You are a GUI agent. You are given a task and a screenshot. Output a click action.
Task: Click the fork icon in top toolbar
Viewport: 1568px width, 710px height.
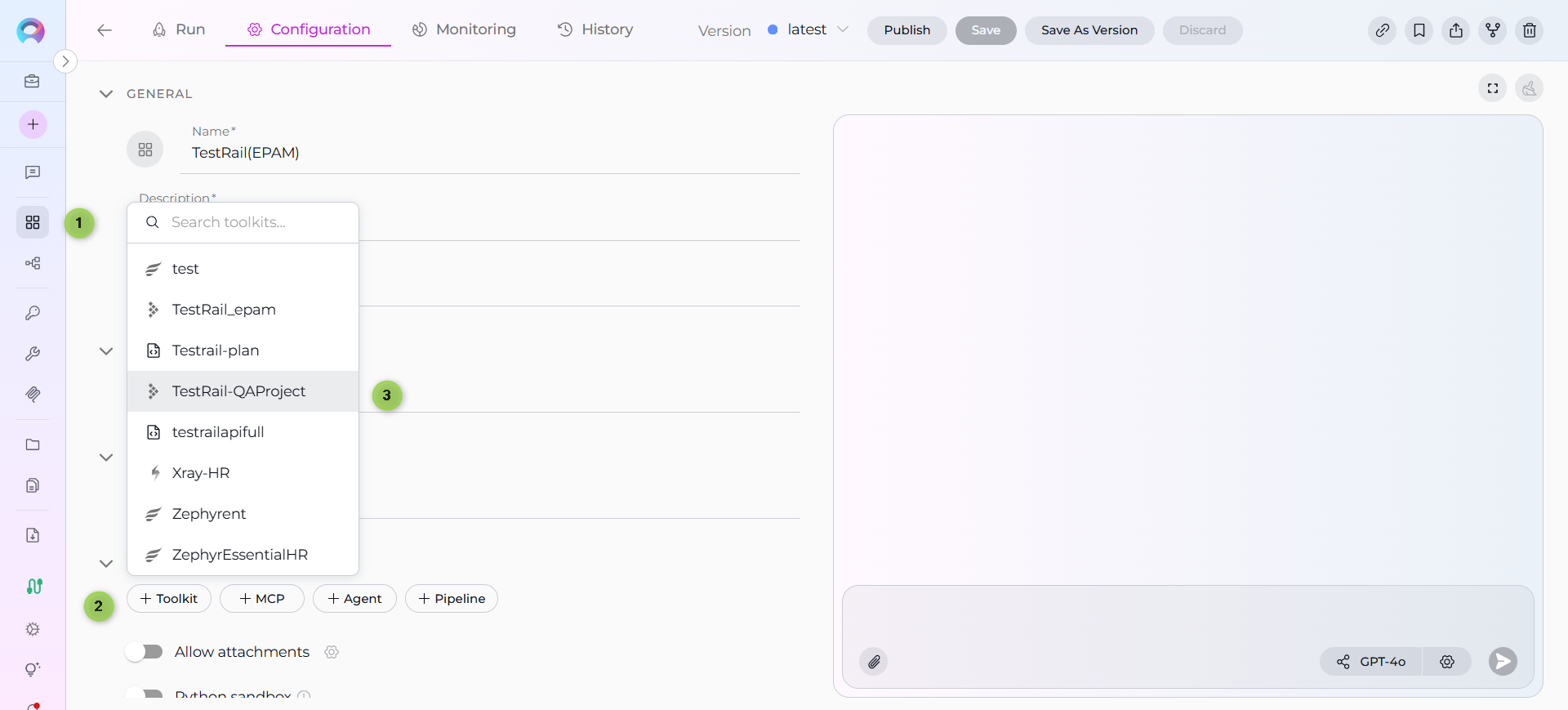point(1492,30)
